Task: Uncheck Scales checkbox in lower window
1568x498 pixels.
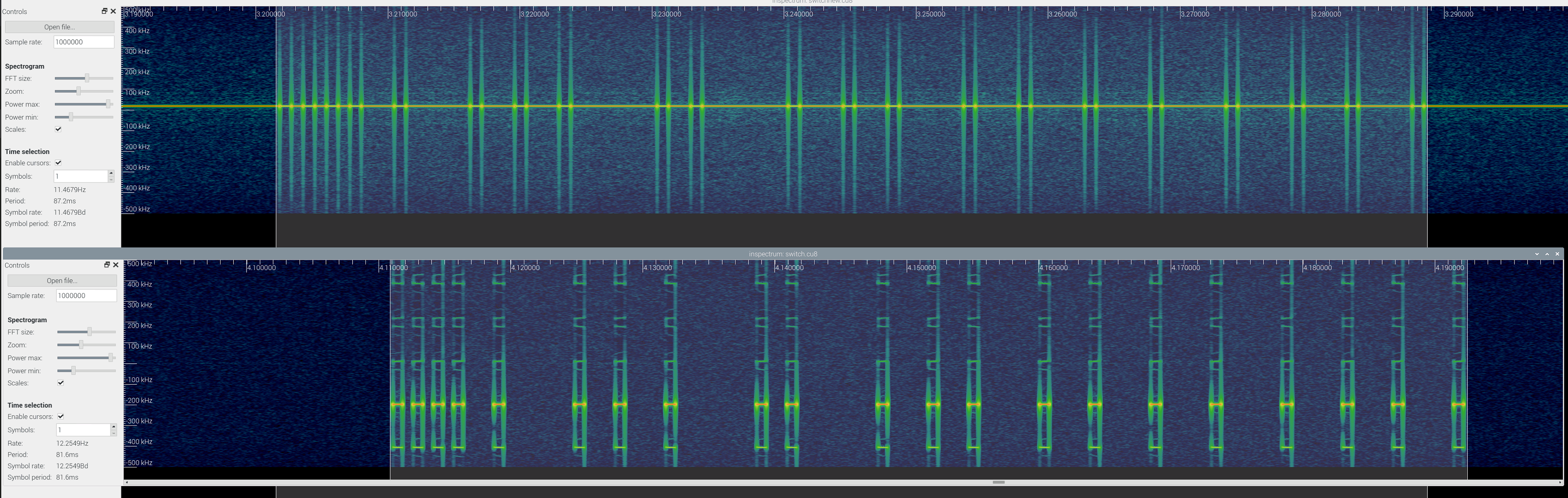Action: (x=61, y=383)
